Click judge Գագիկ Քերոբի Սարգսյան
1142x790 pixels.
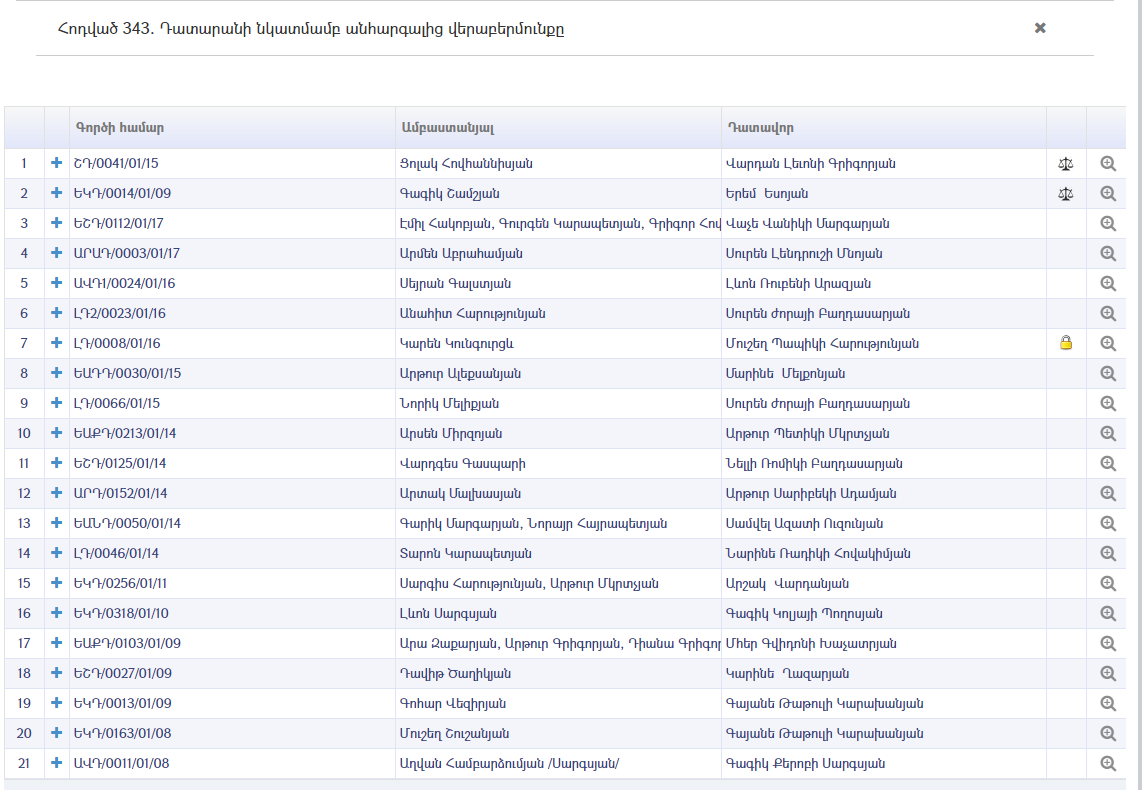pos(805,764)
